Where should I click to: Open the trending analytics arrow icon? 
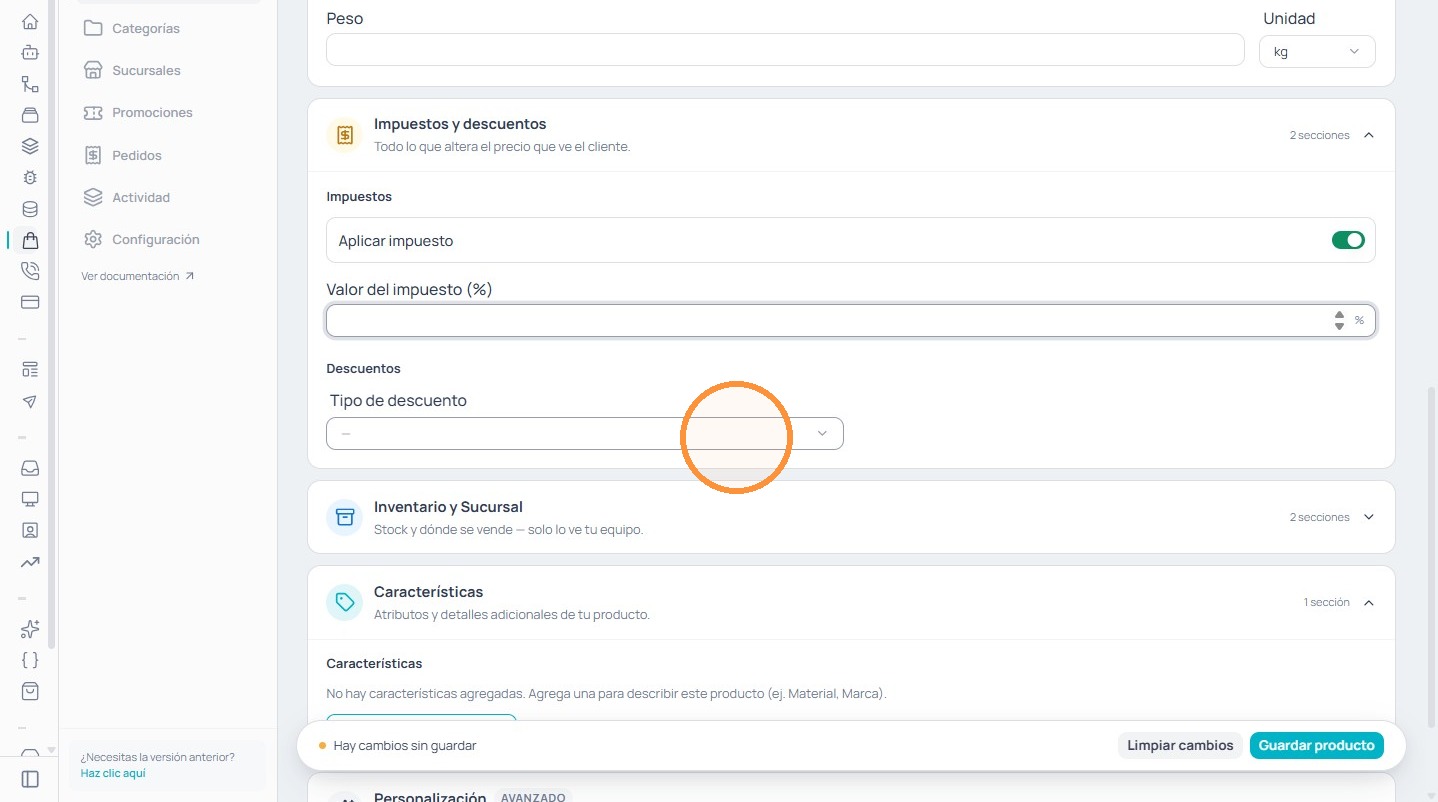[30, 562]
